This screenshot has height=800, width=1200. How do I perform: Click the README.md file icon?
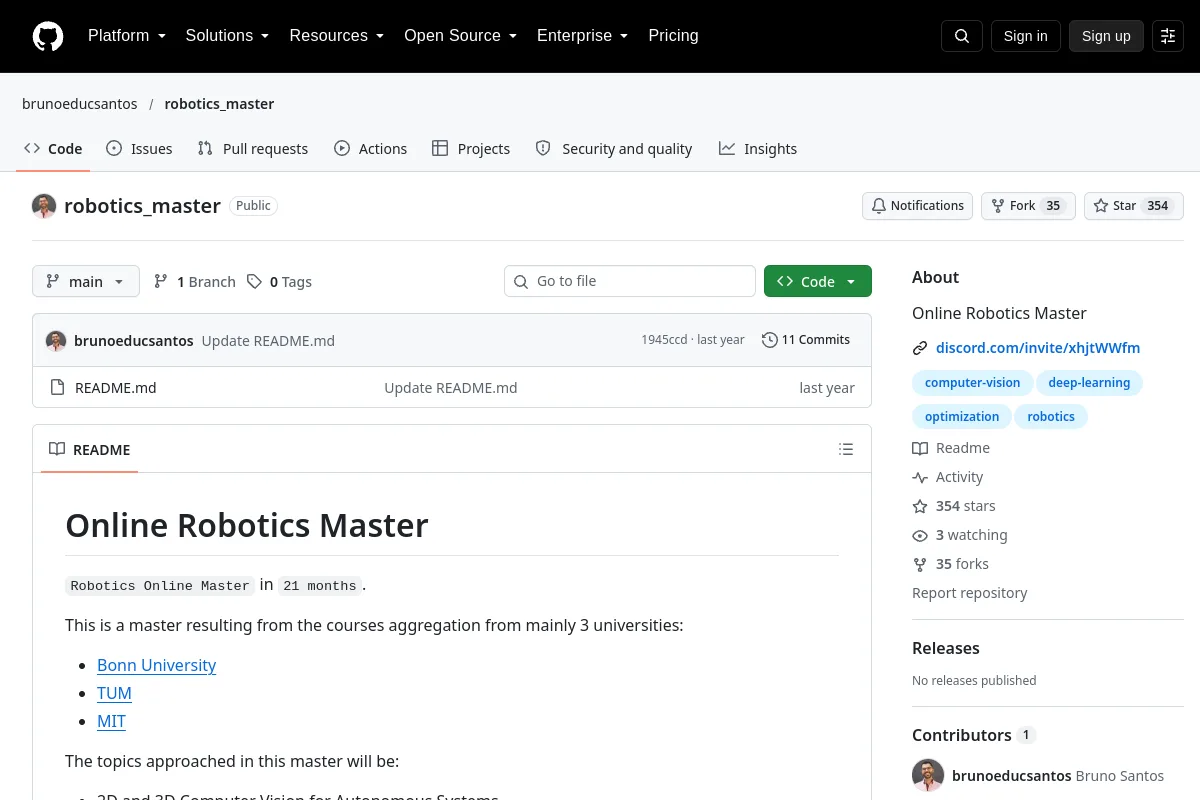[57, 388]
